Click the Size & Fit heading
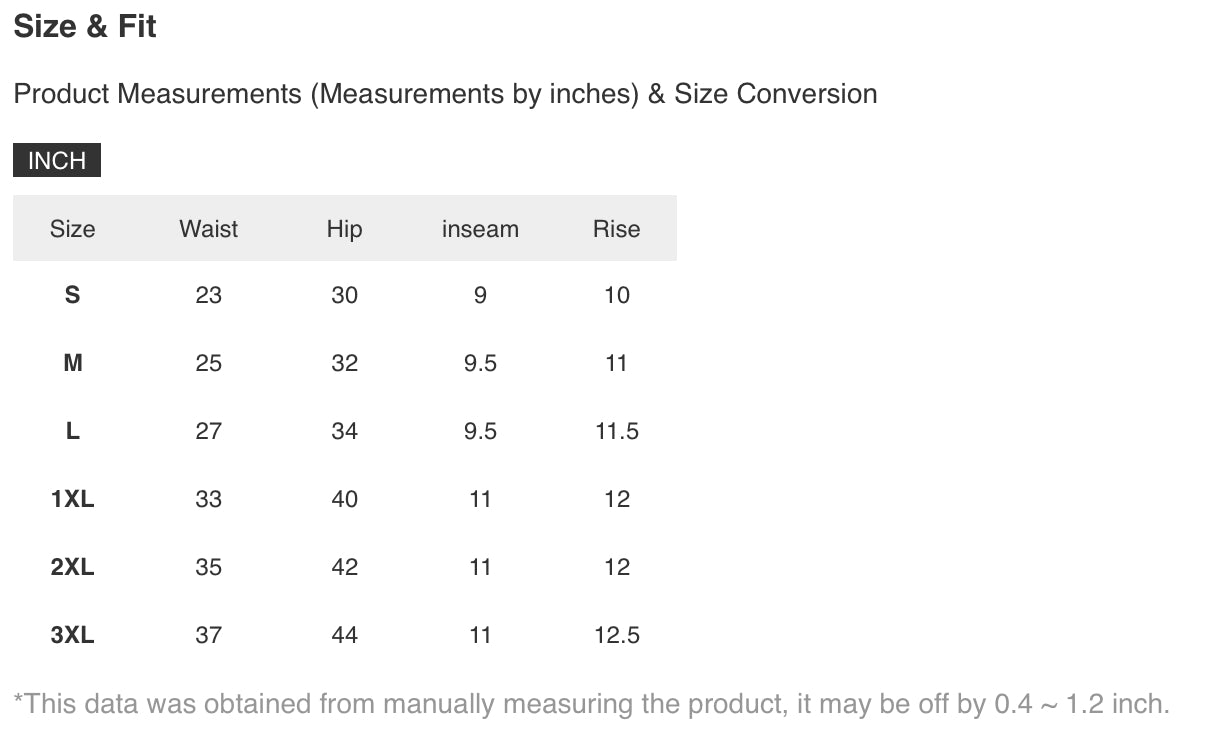The width and height of the screenshot is (1217, 753). click(x=85, y=27)
